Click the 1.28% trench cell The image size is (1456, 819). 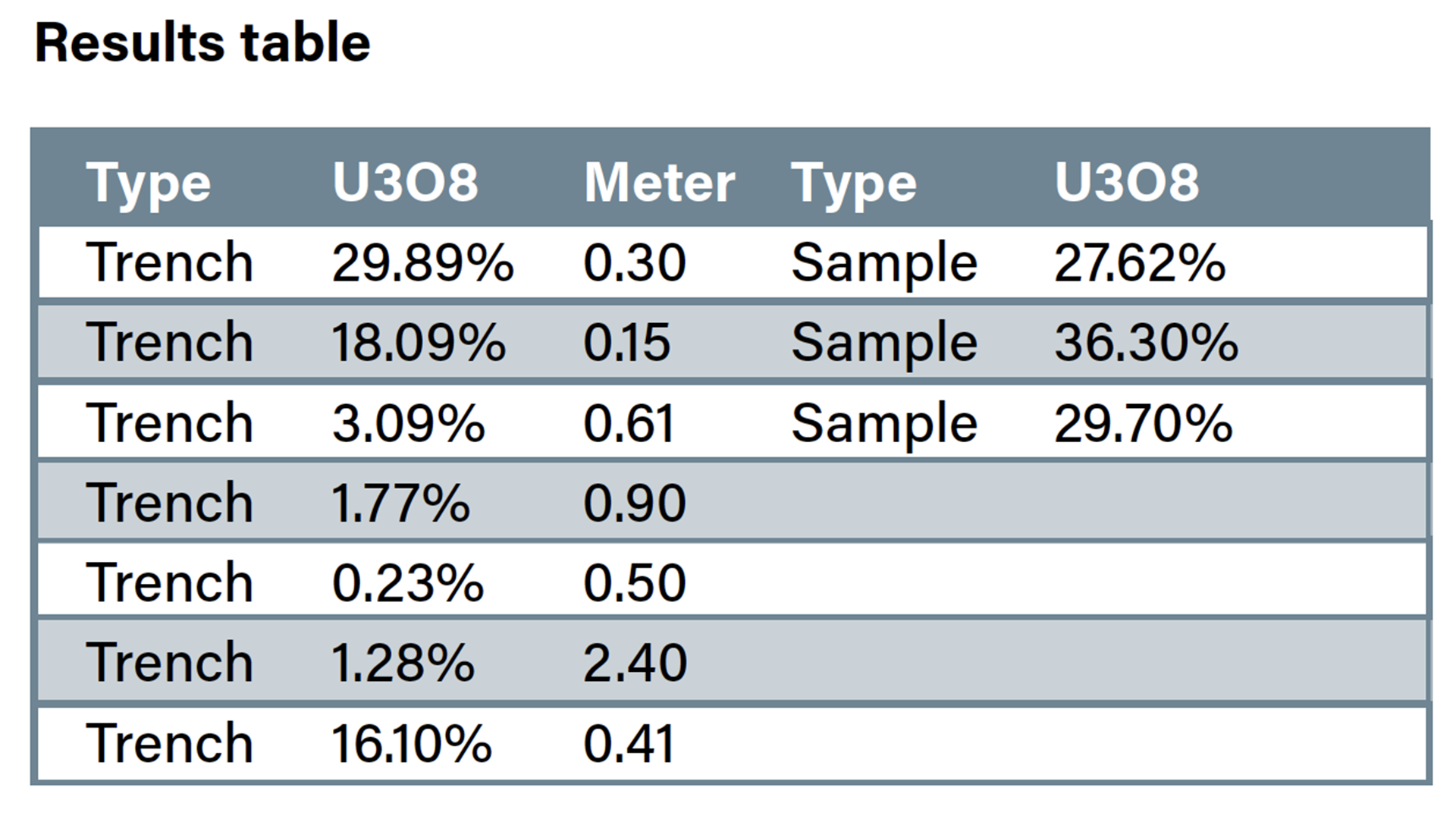[403, 663]
